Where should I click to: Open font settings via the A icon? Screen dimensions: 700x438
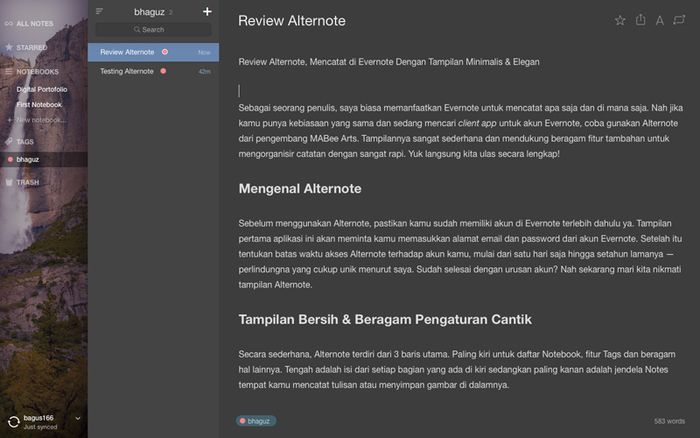click(660, 21)
